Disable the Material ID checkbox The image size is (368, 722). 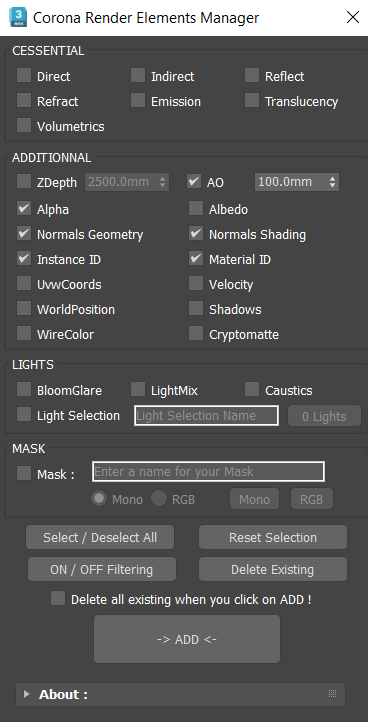(x=196, y=259)
